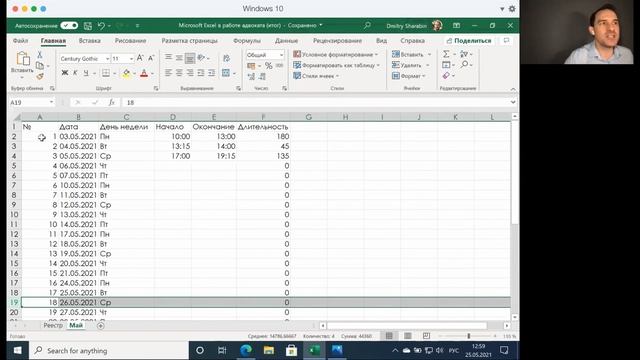Screen dimensions: 640x360
Task: Click the increase indent icon
Action: click(211, 73)
